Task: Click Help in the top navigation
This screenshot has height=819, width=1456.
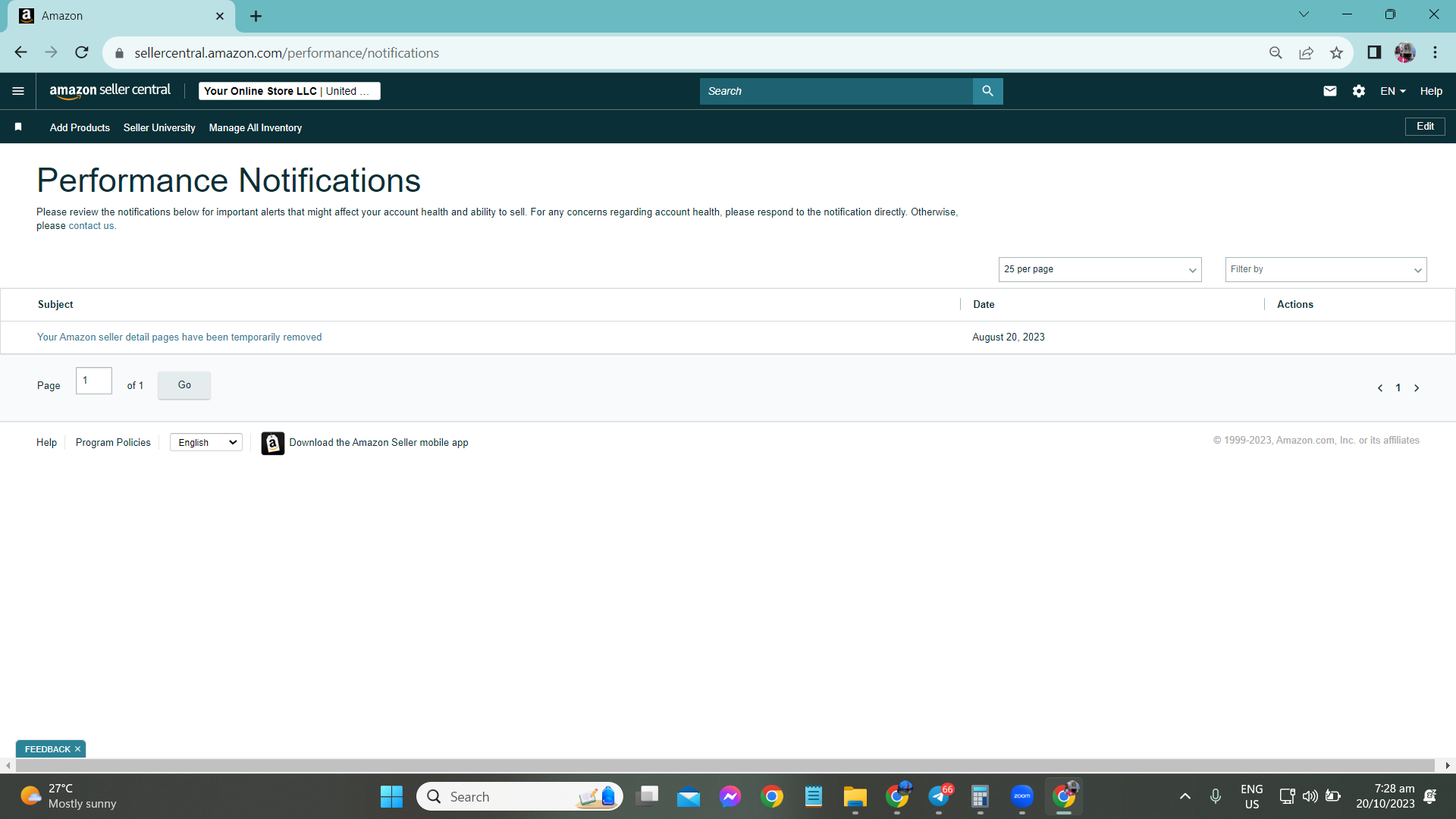Action: click(1431, 91)
